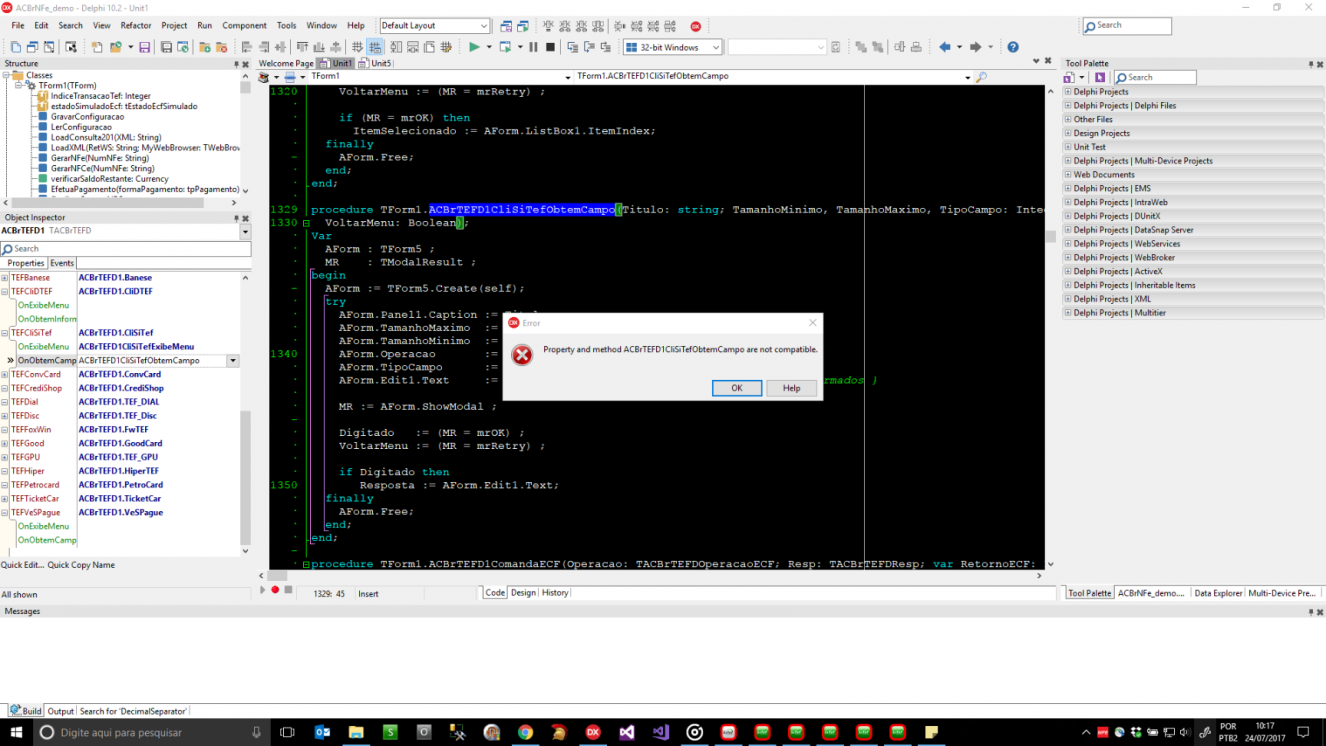Select GravarConfiguracao in Structure tree
This screenshot has height=746, width=1326.
click(x=88, y=117)
